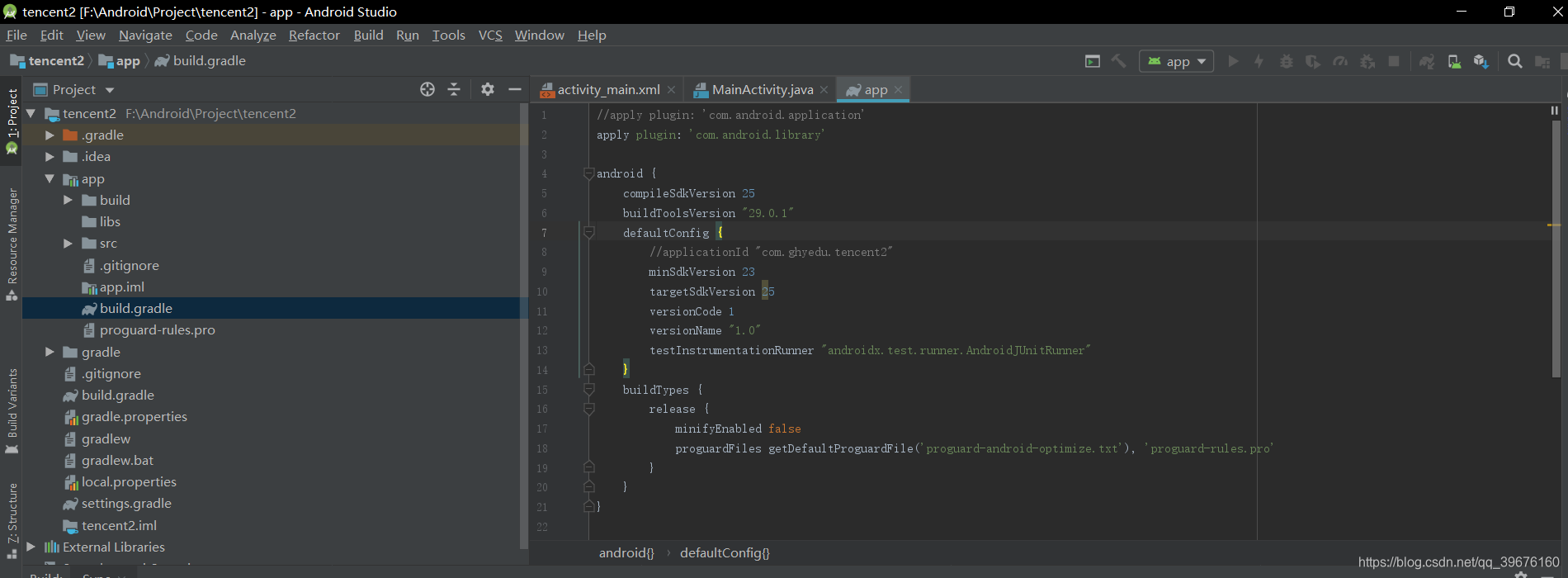Click the Collapse All icon in Project panel
The image size is (1568, 578).
coord(454,89)
